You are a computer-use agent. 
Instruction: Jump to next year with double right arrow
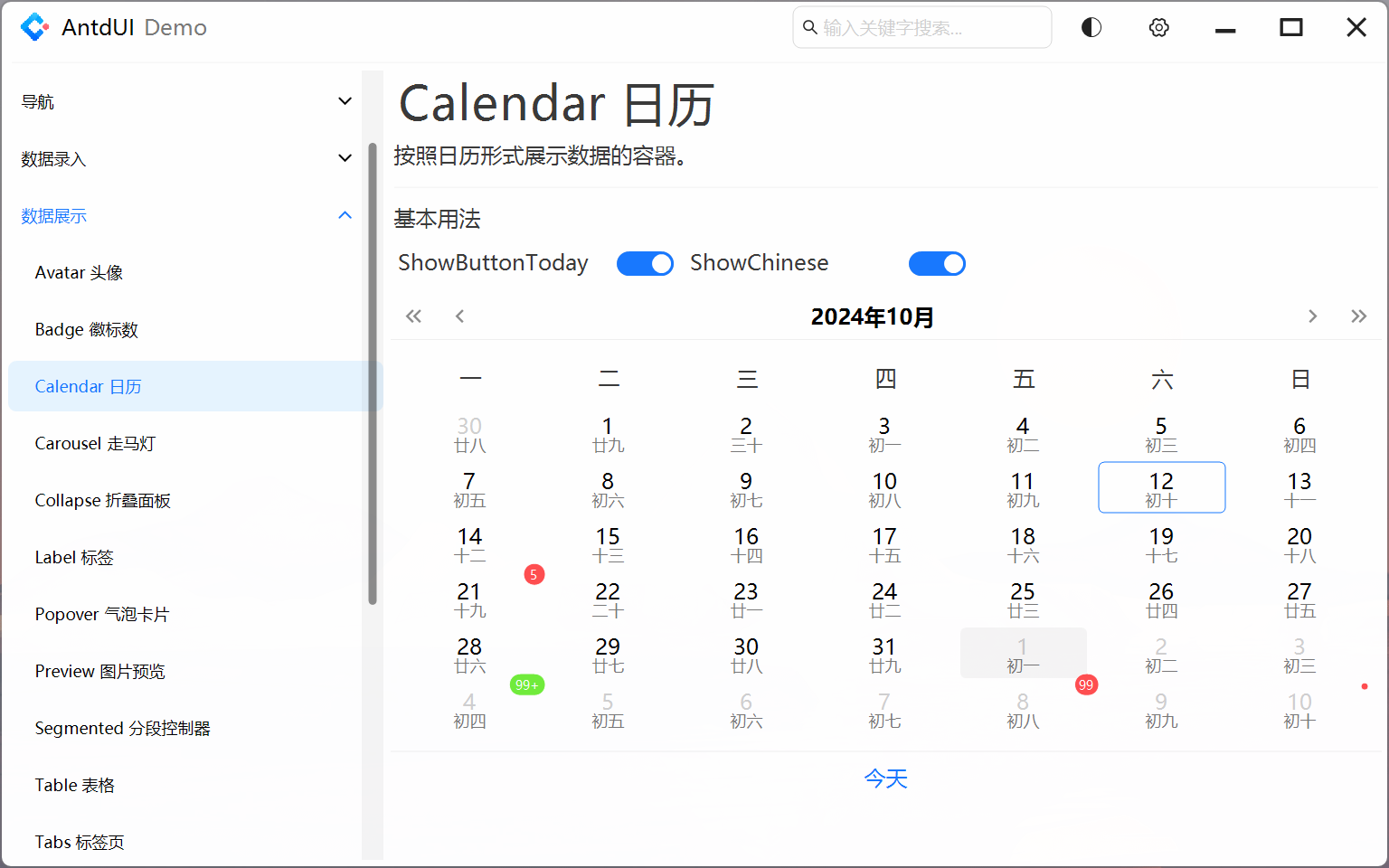coord(1358,316)
